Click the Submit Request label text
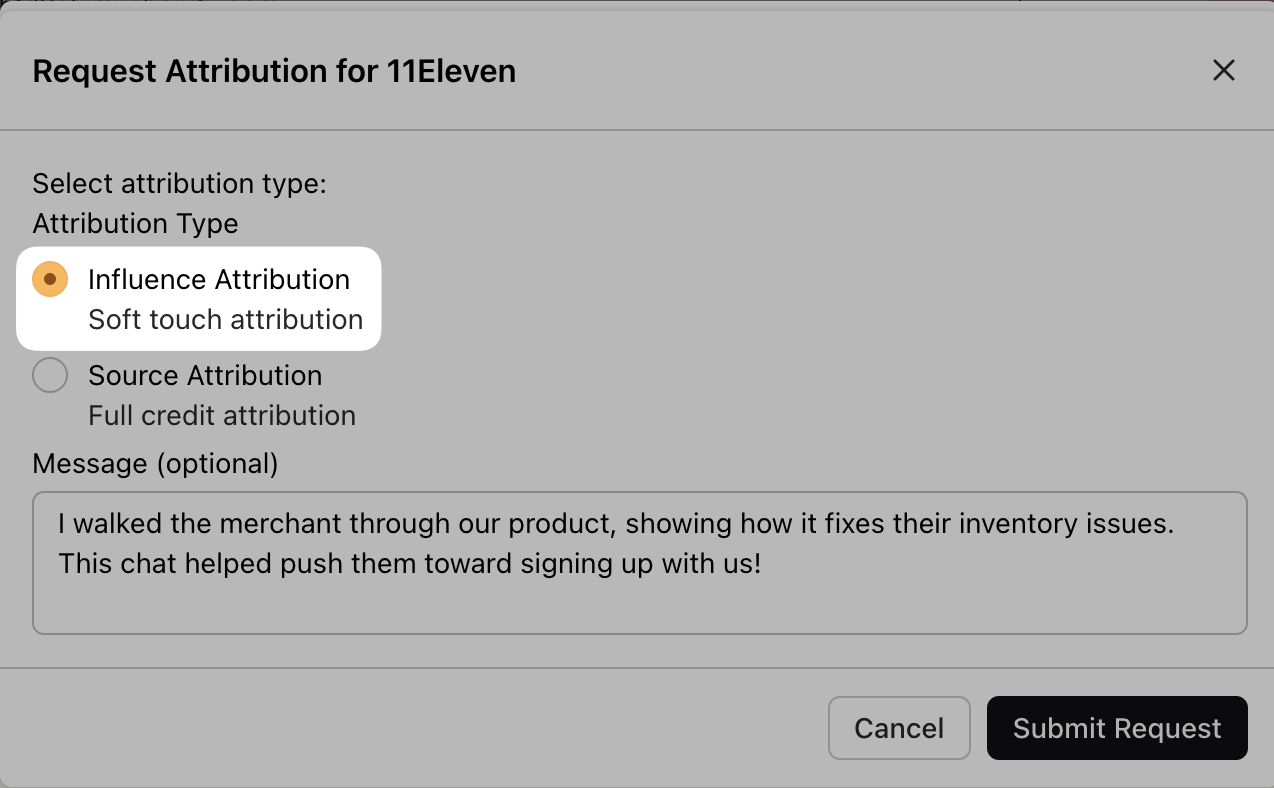The height and width of the screenshot is (788, 1274). coord(1117,728)
